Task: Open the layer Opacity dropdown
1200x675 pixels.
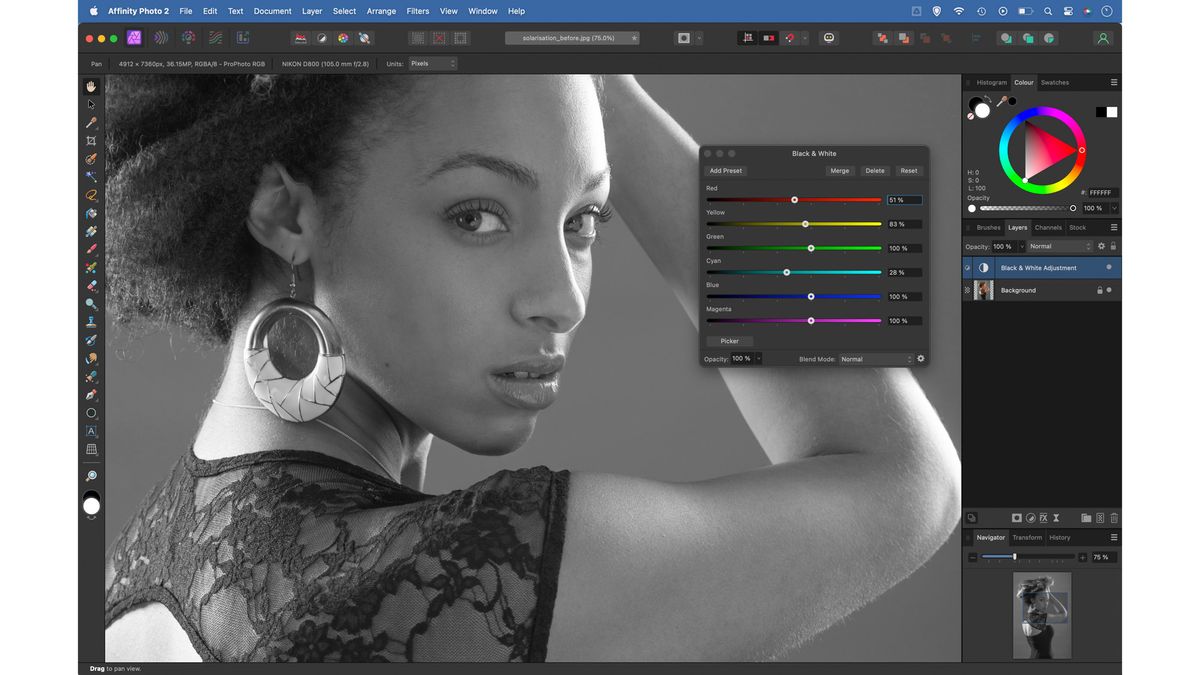Action: coord(1022,246)
